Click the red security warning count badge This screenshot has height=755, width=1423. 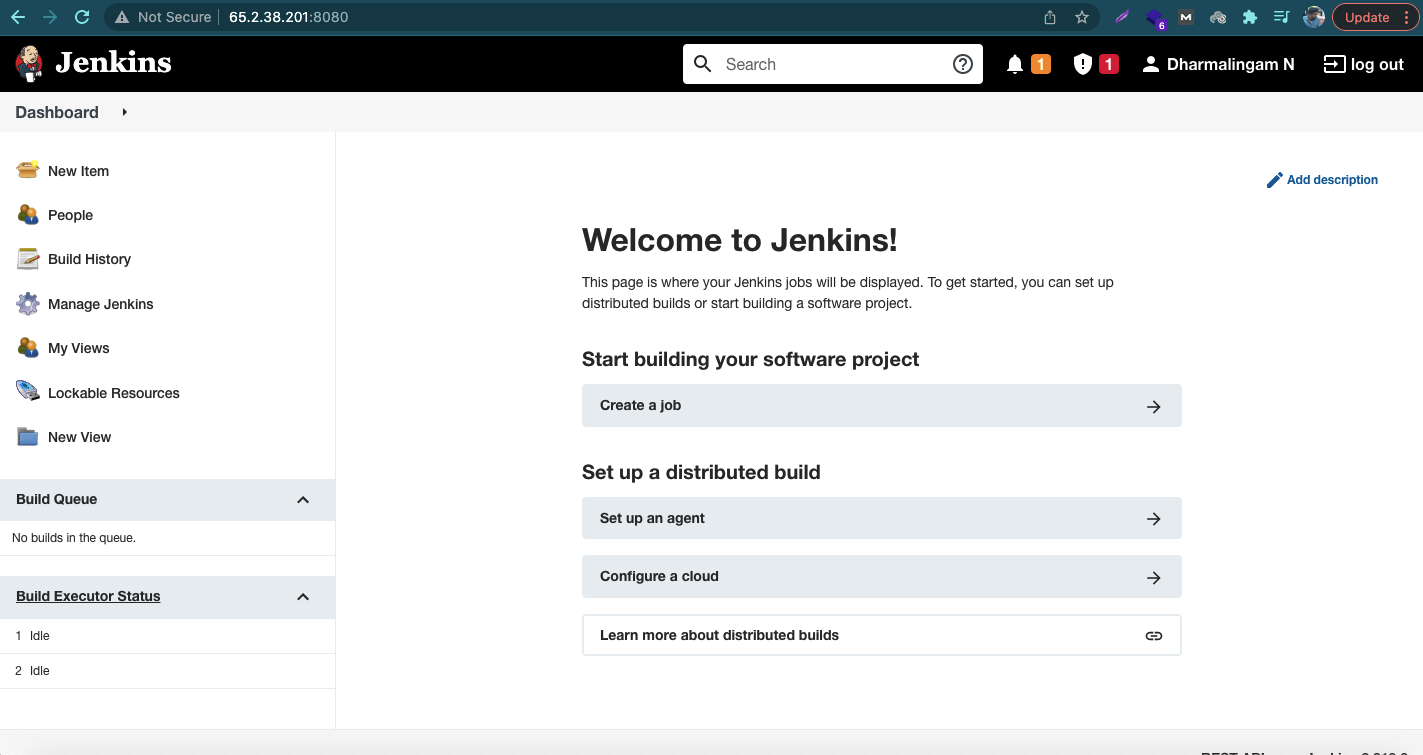point(1108,64)
